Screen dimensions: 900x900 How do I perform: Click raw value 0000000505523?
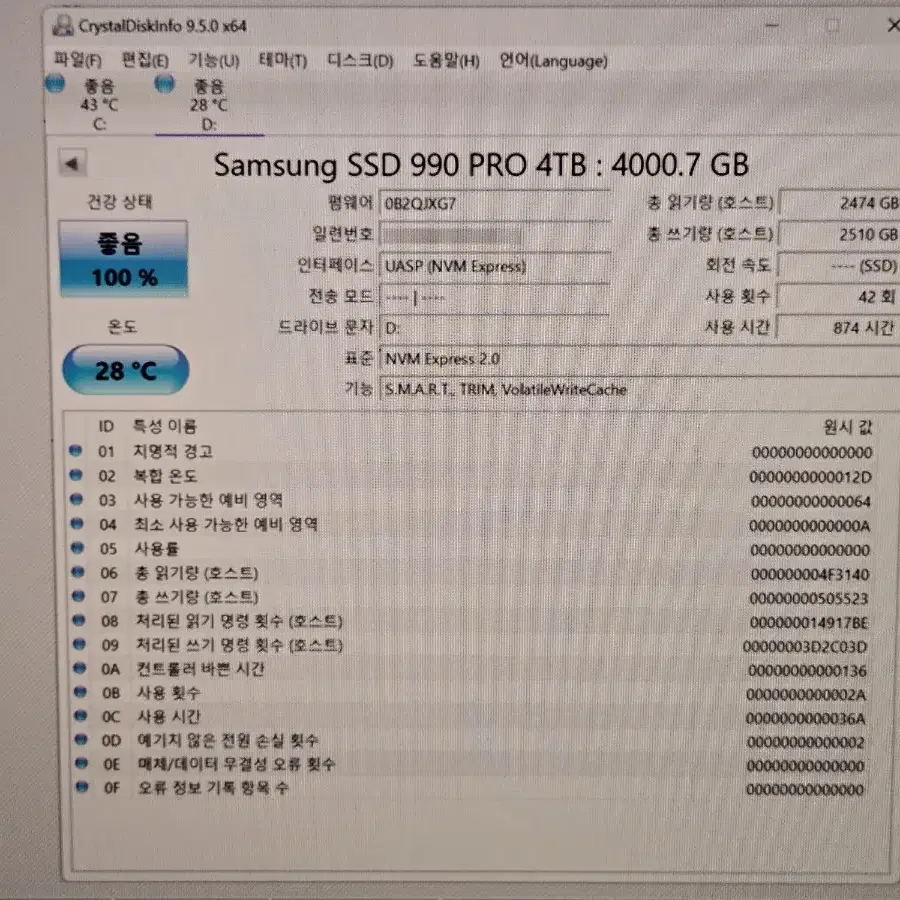click(x=809, y=599)
